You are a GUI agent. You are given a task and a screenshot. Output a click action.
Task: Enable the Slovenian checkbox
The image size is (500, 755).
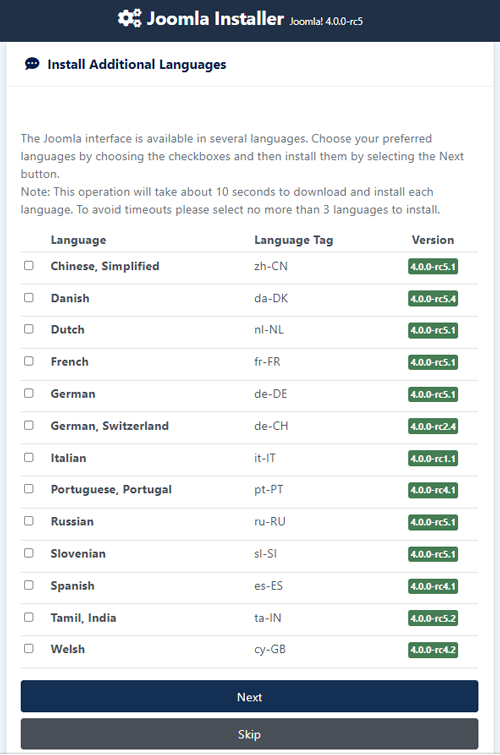point(29,553)
